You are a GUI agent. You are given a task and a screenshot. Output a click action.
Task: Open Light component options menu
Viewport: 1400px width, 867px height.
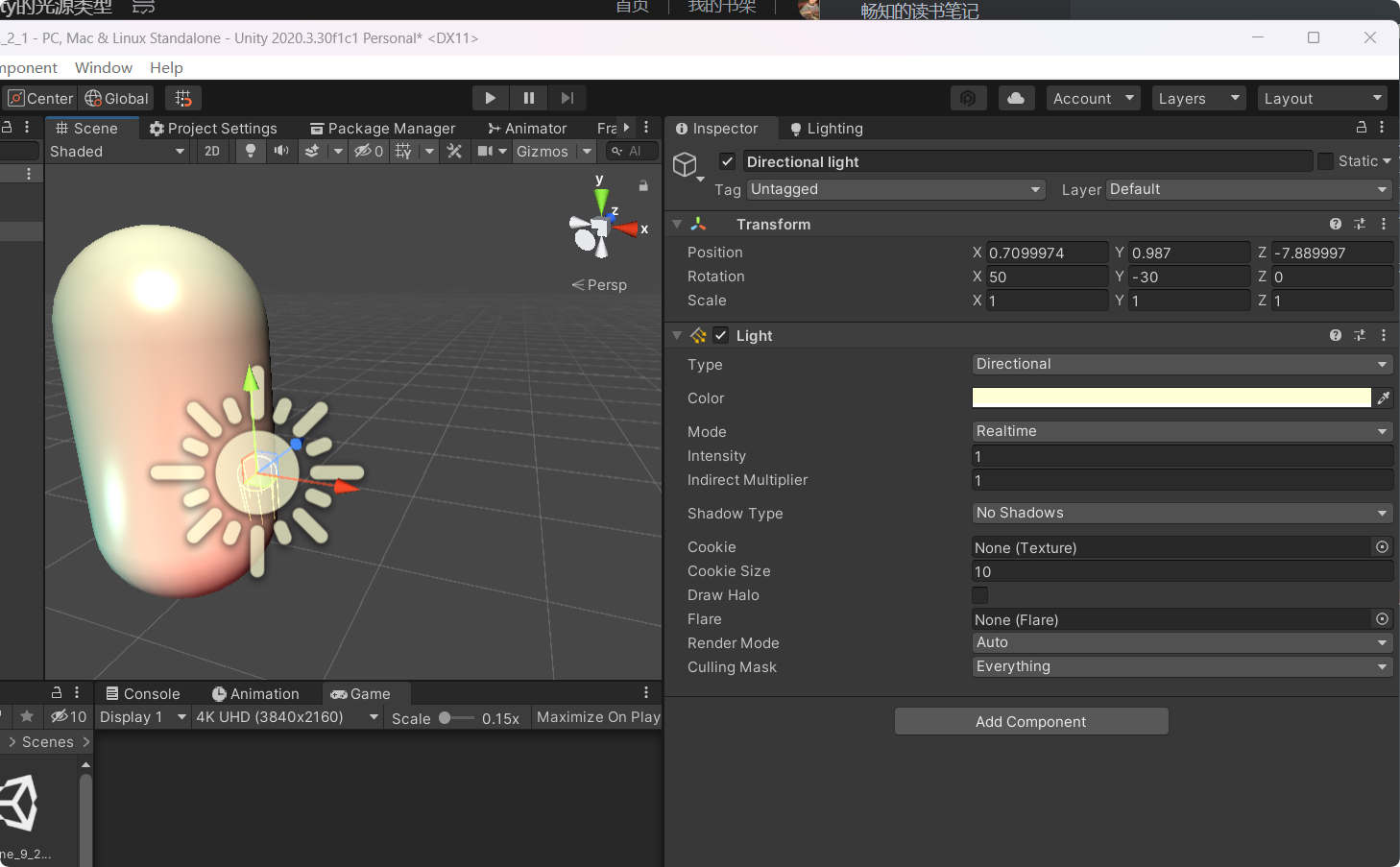1384,335
